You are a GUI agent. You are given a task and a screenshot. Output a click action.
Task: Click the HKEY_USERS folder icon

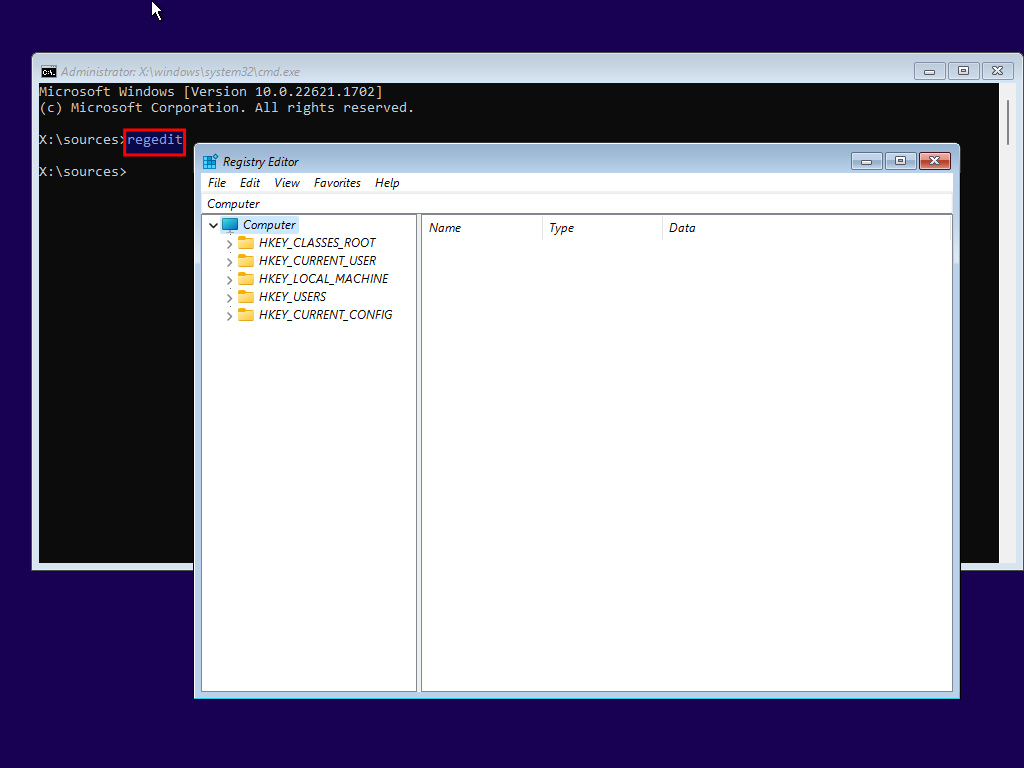[x=246, y=296]
